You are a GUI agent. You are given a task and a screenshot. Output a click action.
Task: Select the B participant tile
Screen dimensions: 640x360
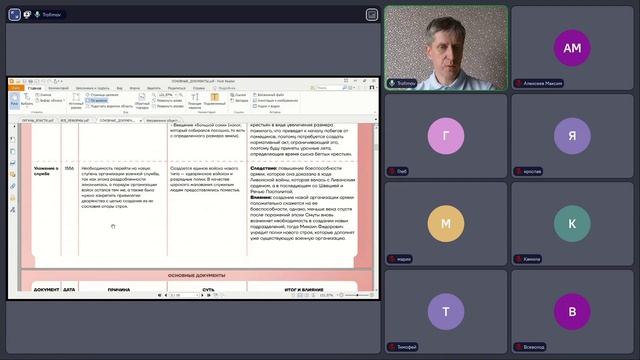[x=572, y=311]
